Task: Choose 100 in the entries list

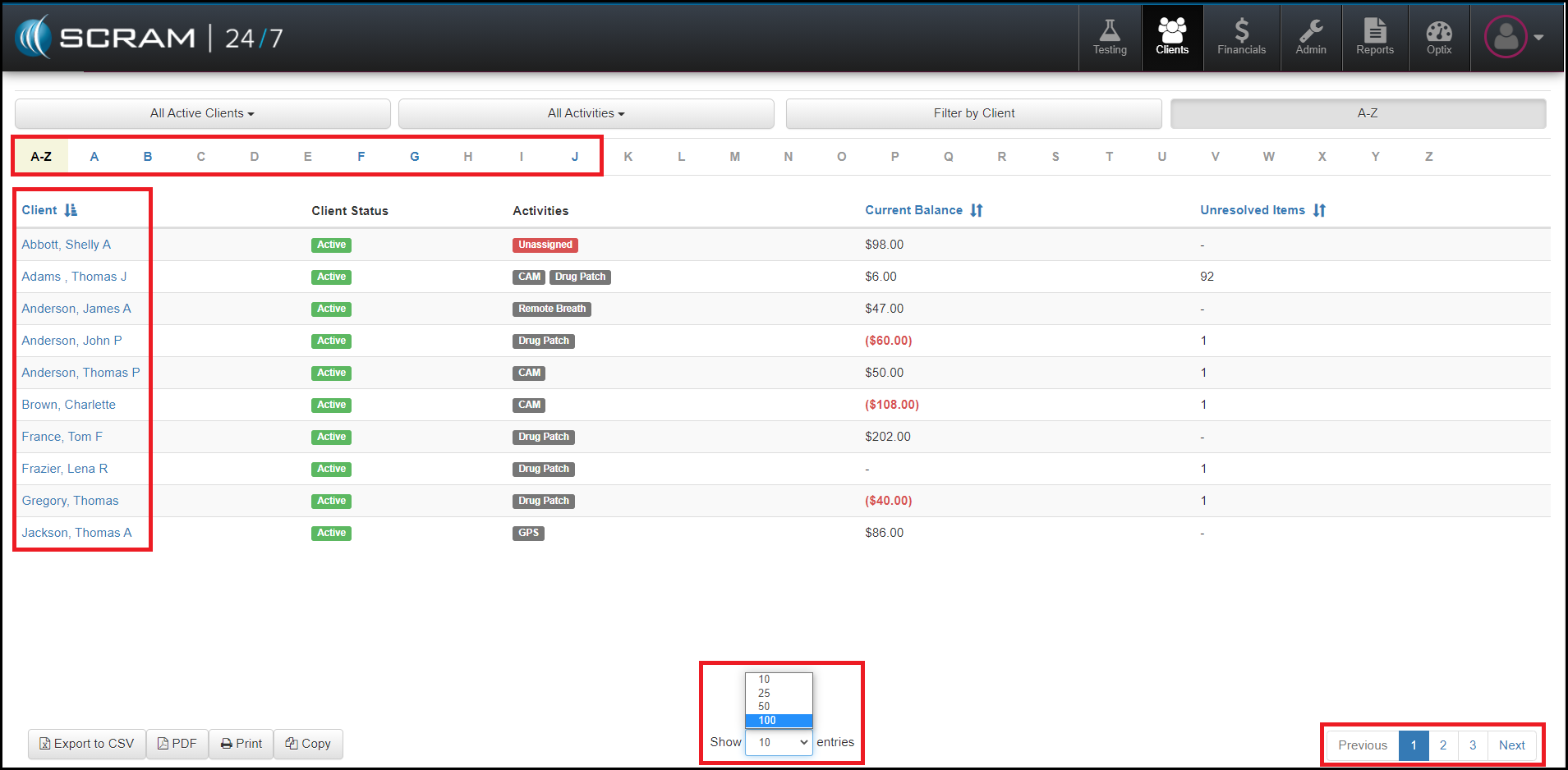Action: point(767,721)
